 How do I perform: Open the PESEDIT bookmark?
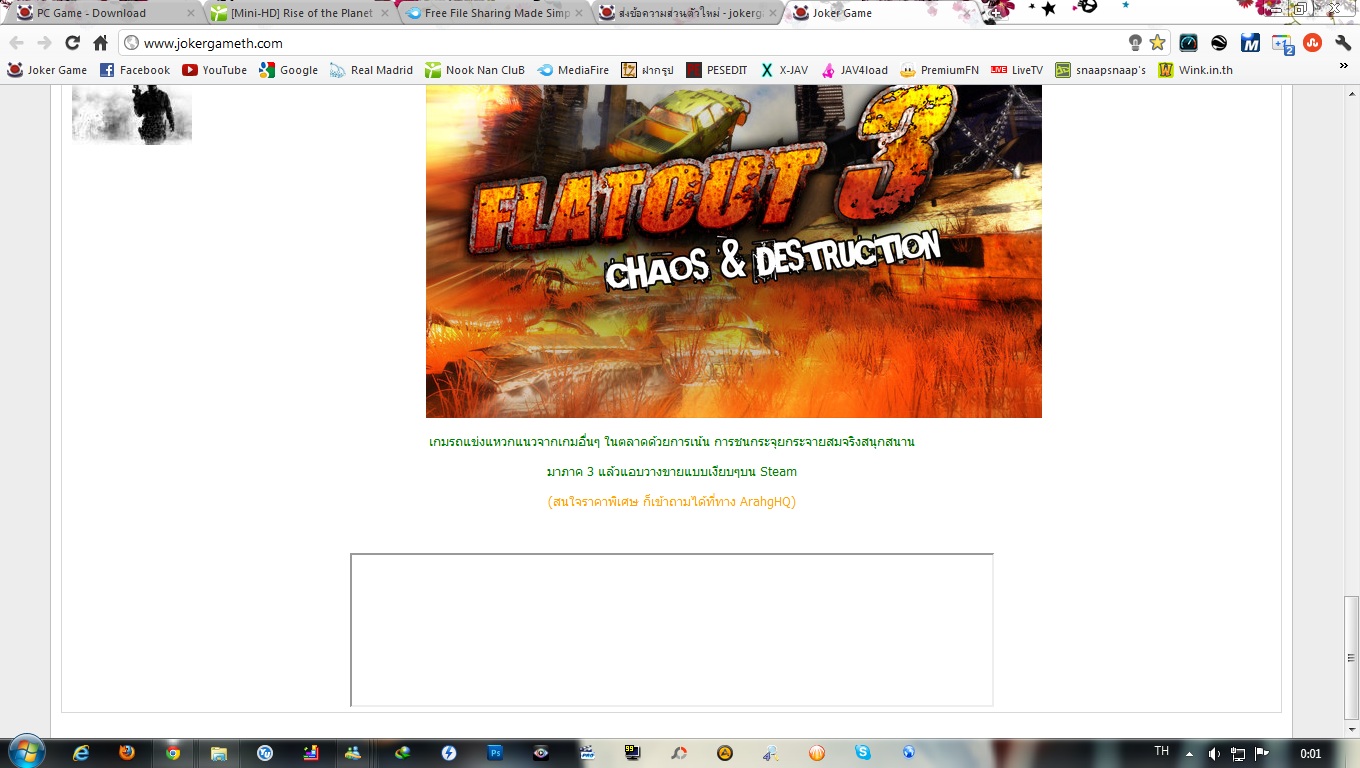pyautogui.click(x=716, y=70)
